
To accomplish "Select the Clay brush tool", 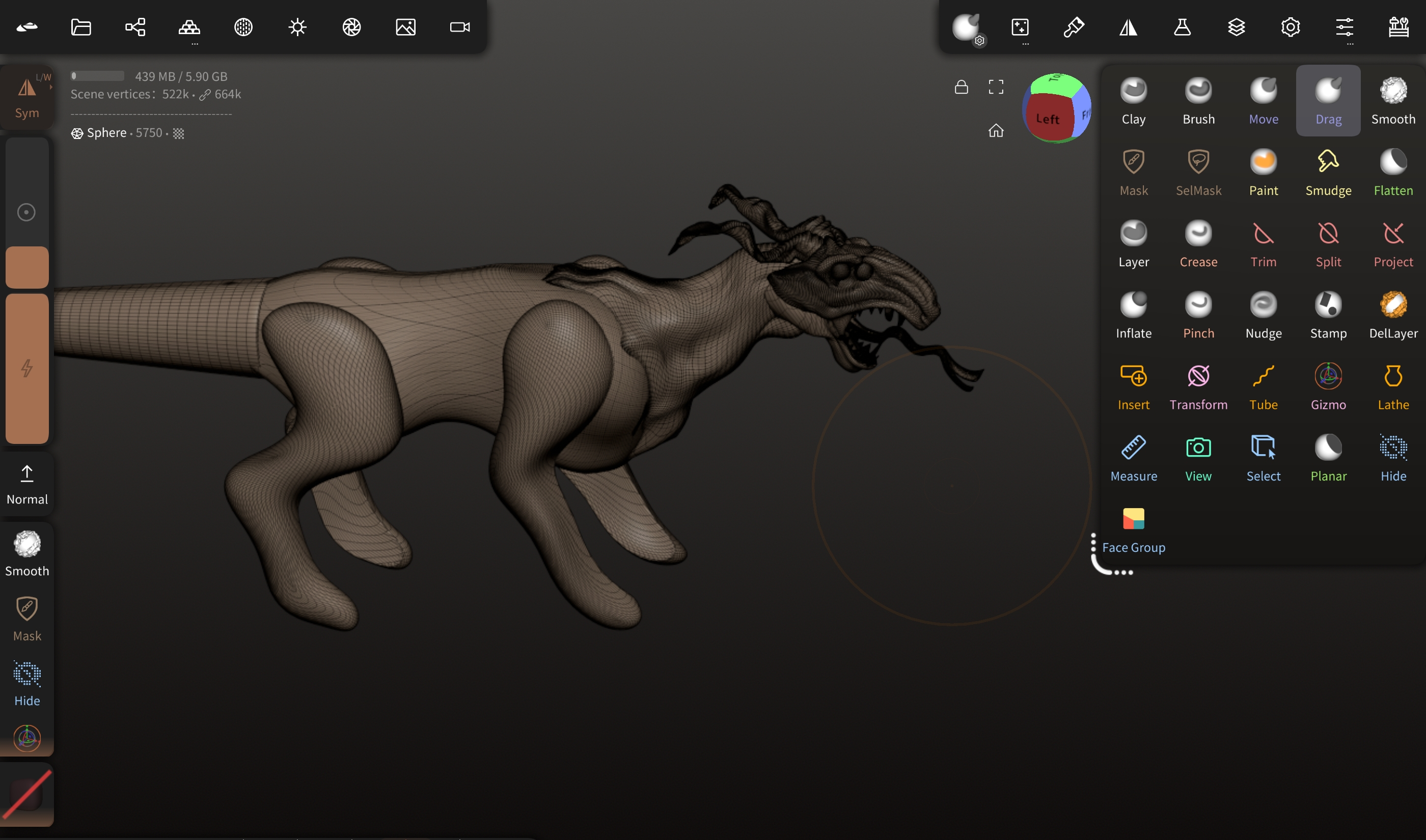I will point(1133,101).
